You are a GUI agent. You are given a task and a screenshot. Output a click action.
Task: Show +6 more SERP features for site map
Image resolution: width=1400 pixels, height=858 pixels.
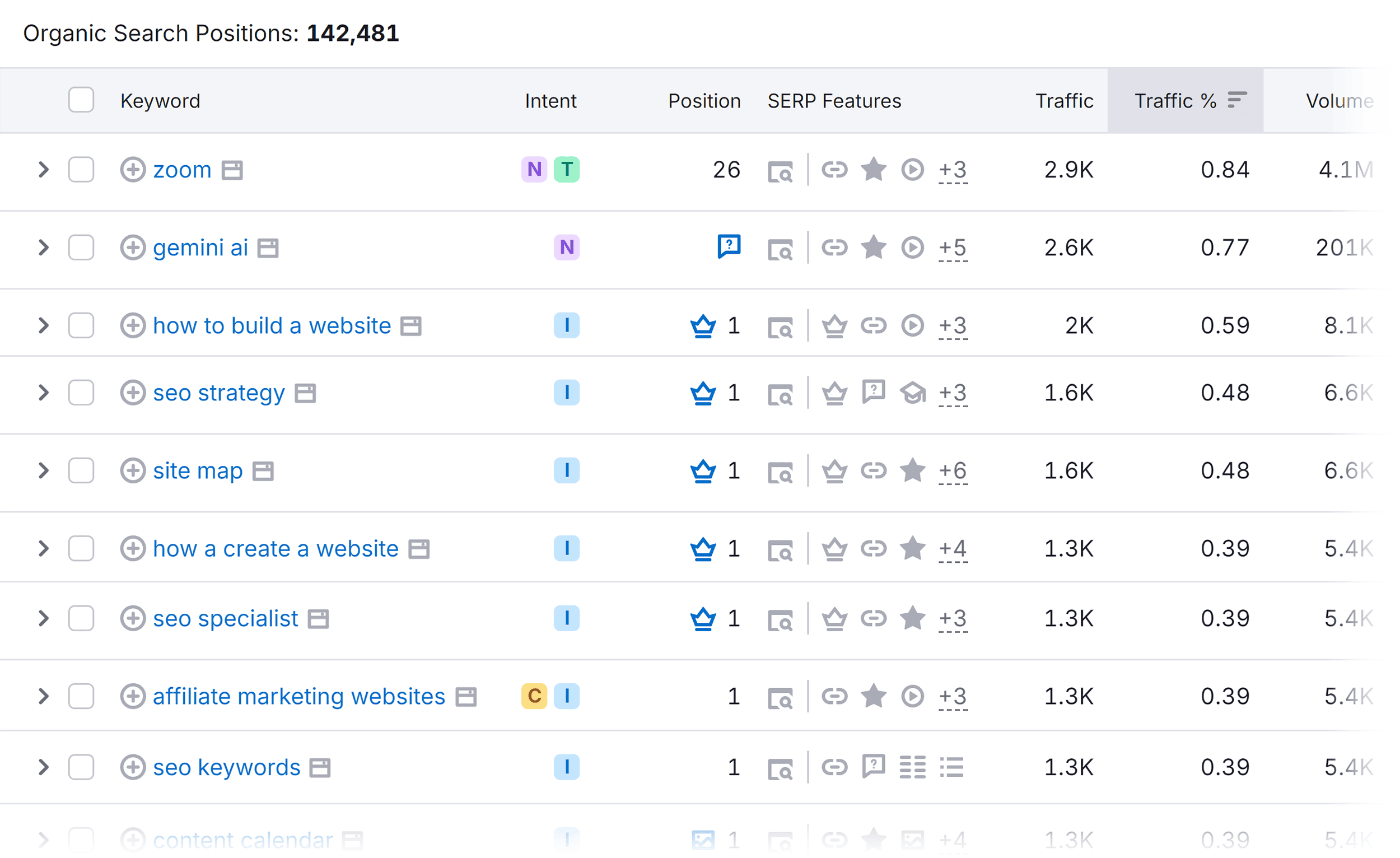pyautogui.click(x=952, y=471)
